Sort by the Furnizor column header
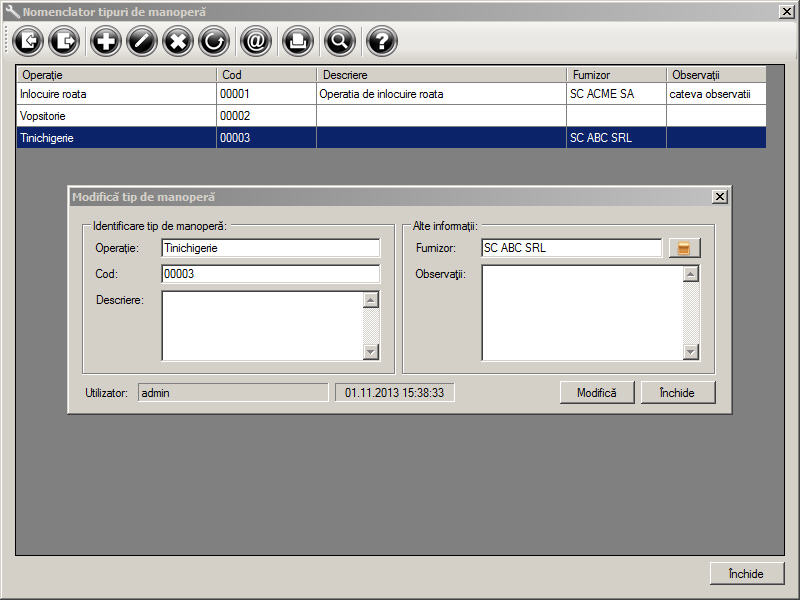The width and height of the screenshot is (800, 600). 617,74
